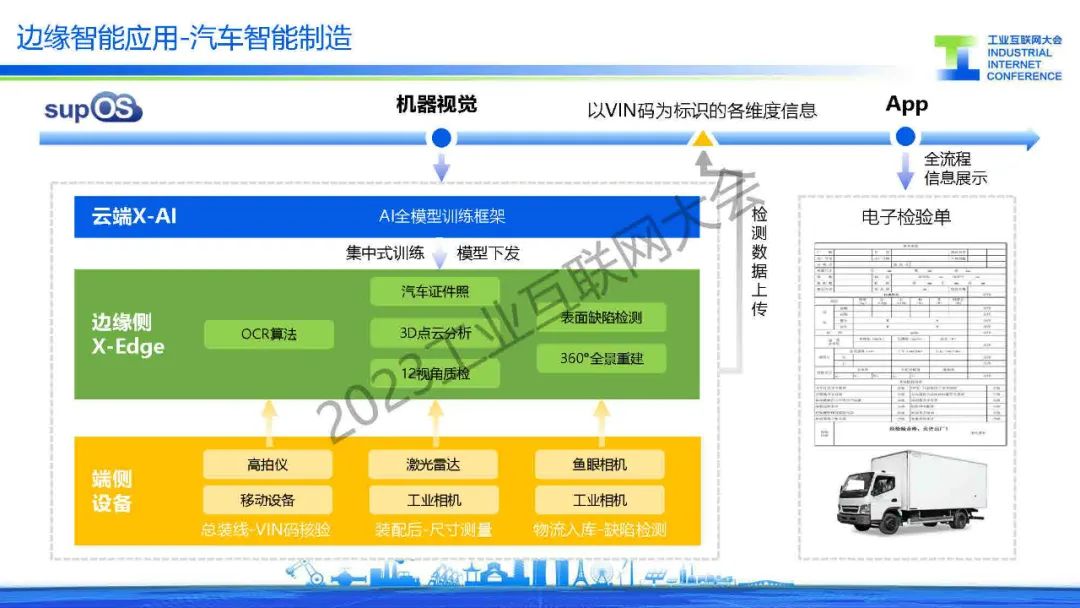Image resolution: width=1080 pixels, height=608 pixels.
Task: Select the 高拍仪 device box
Action: 268,464
